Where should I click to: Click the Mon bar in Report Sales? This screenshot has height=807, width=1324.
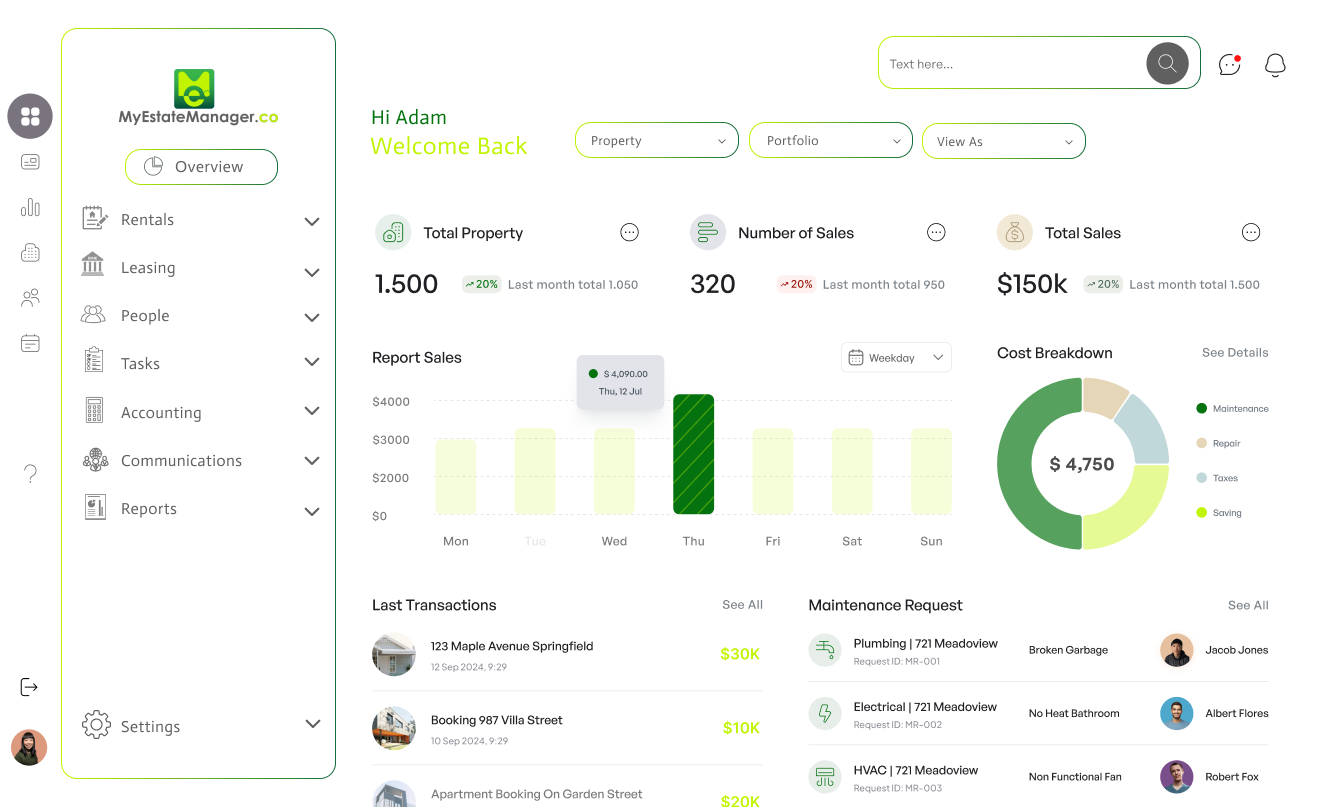point(455,476)
